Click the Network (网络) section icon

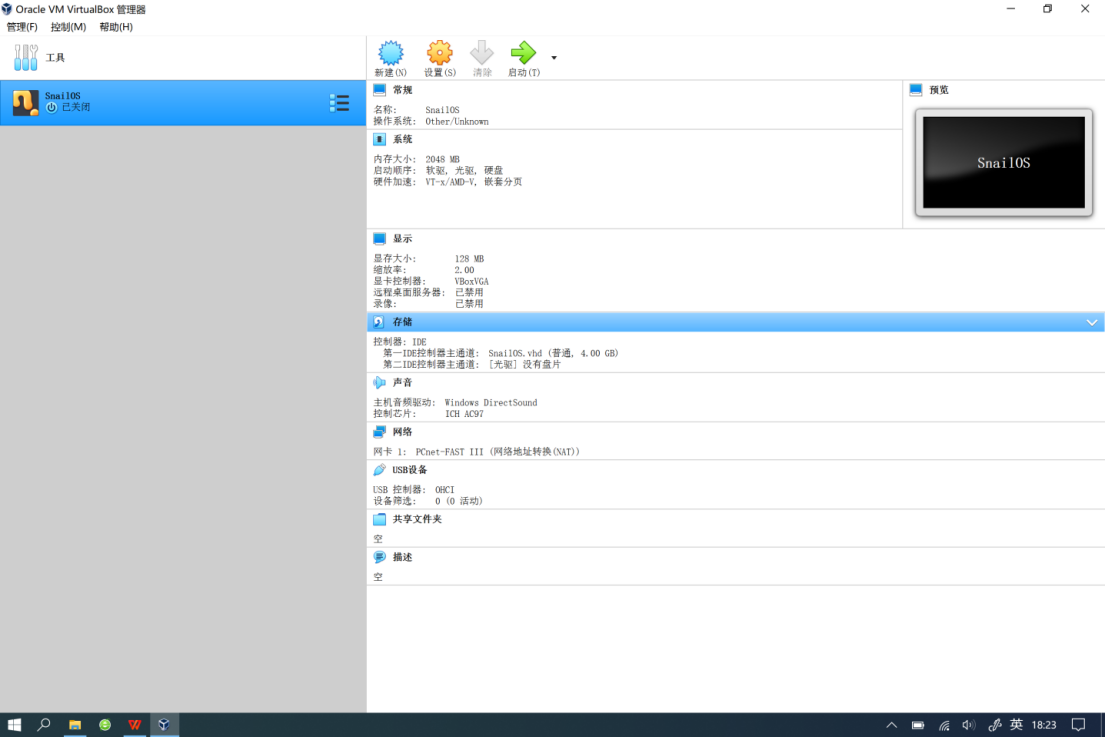coord(379,432)
